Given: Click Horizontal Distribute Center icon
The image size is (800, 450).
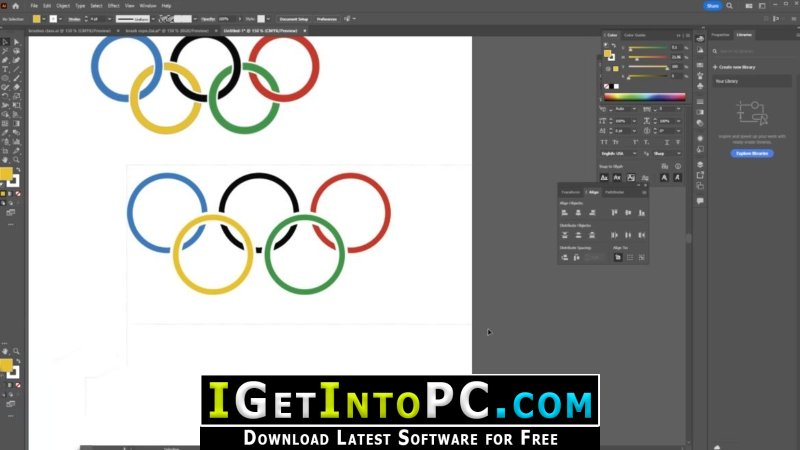Looking at the screenshot, I should (x=628, y=235).
